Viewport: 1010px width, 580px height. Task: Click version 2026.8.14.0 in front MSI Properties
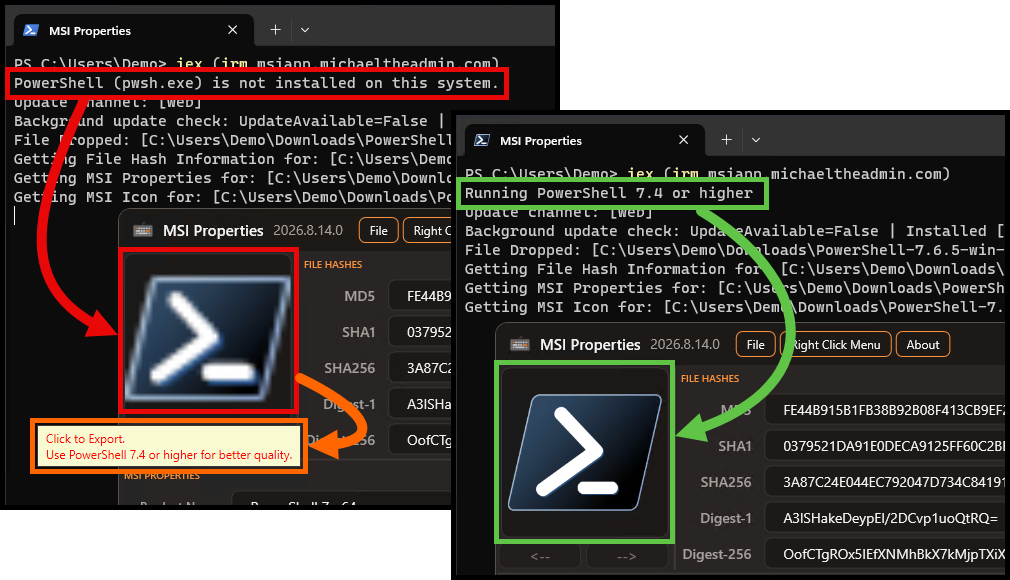coord(685,344)
